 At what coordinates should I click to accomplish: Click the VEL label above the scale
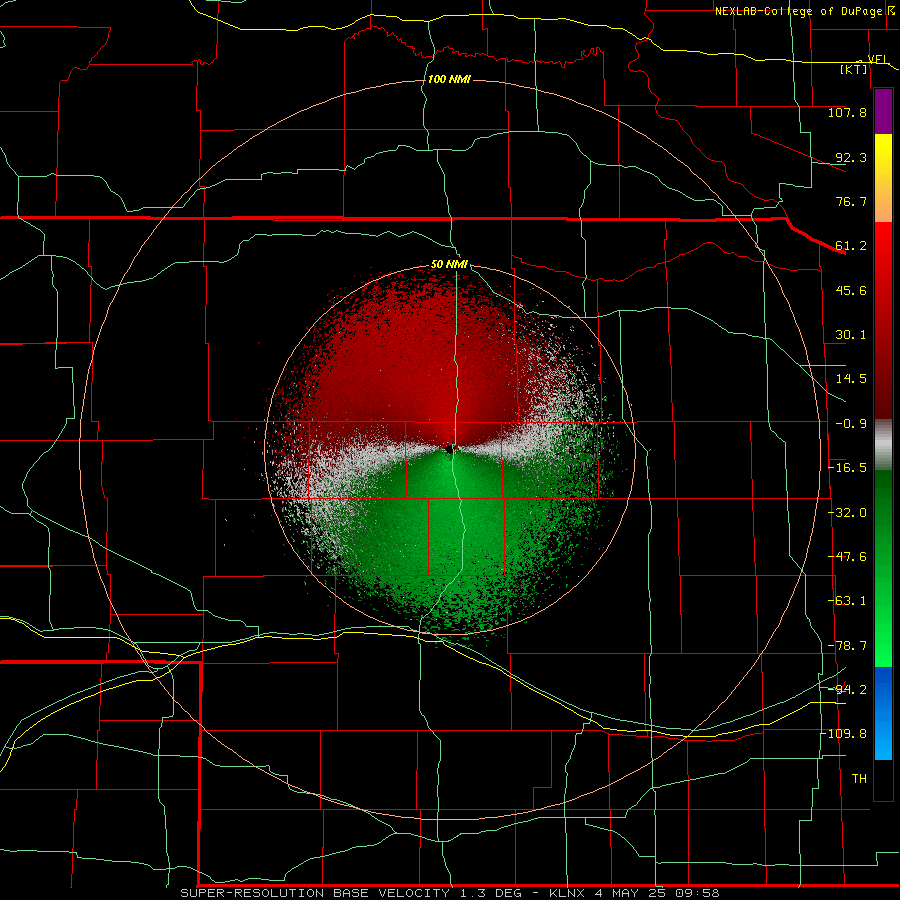(878, 59)
